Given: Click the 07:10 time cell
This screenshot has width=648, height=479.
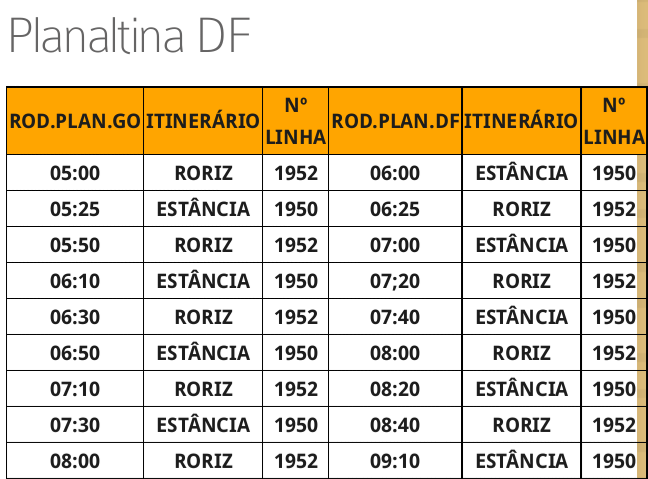Looking at the screenshot, I should coord(75,389).
